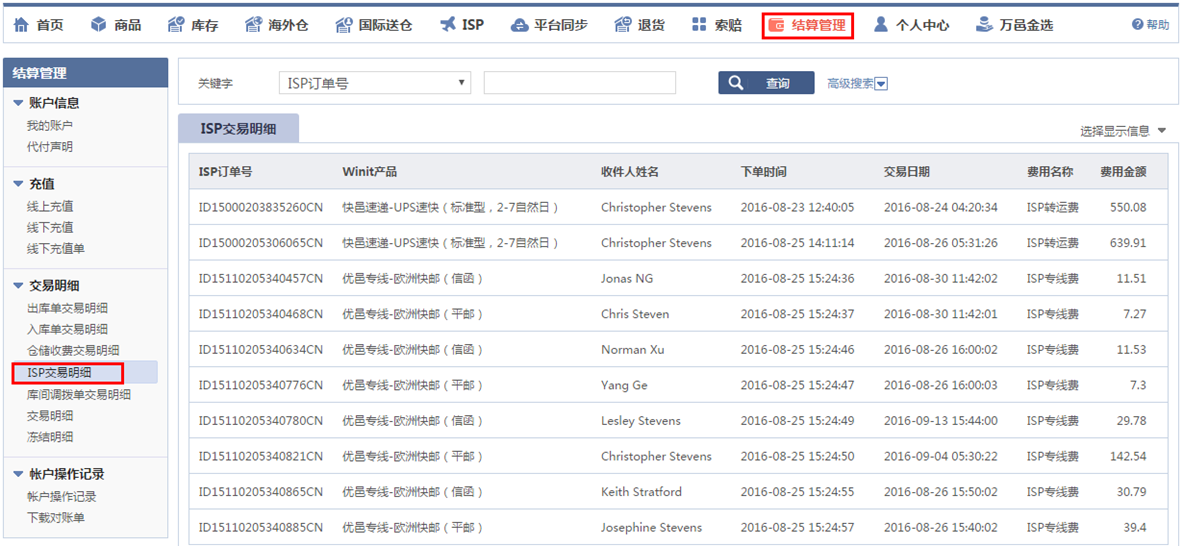This screenshot has height=546, width=1183.
Task: Click the help question mark icon
Action: [1138, 25]
